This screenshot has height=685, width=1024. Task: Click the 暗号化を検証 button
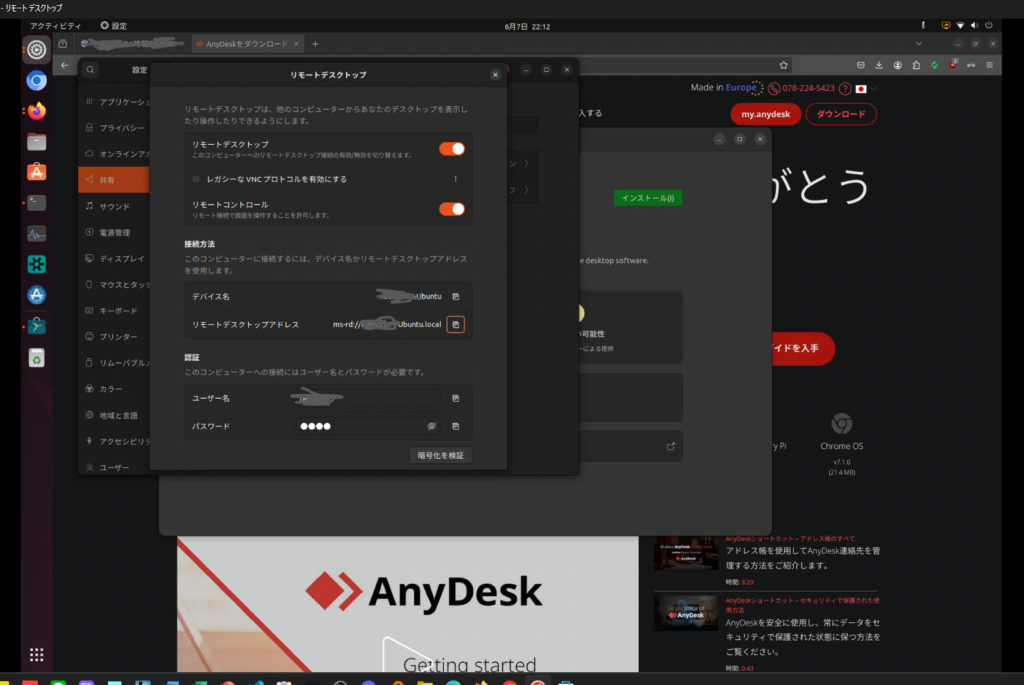[440, 455]
